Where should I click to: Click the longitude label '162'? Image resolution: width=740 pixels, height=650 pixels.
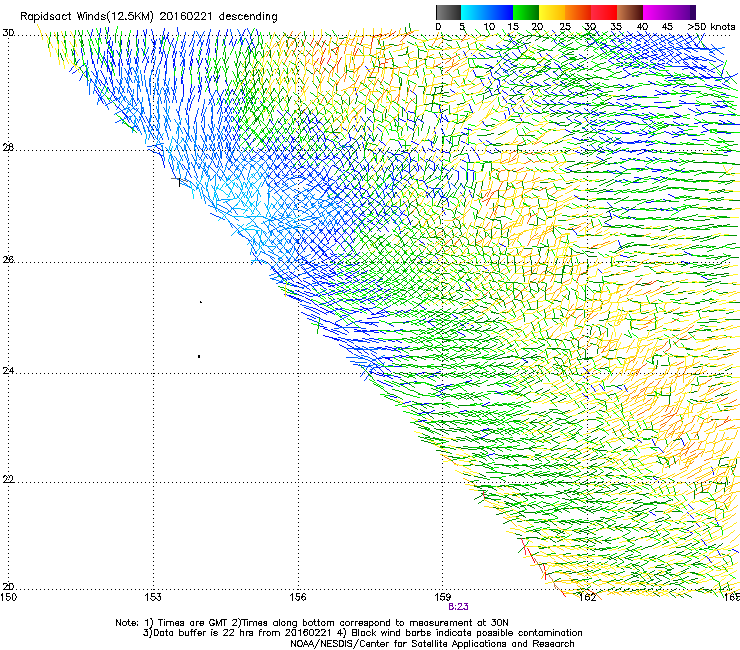point(588,597)
